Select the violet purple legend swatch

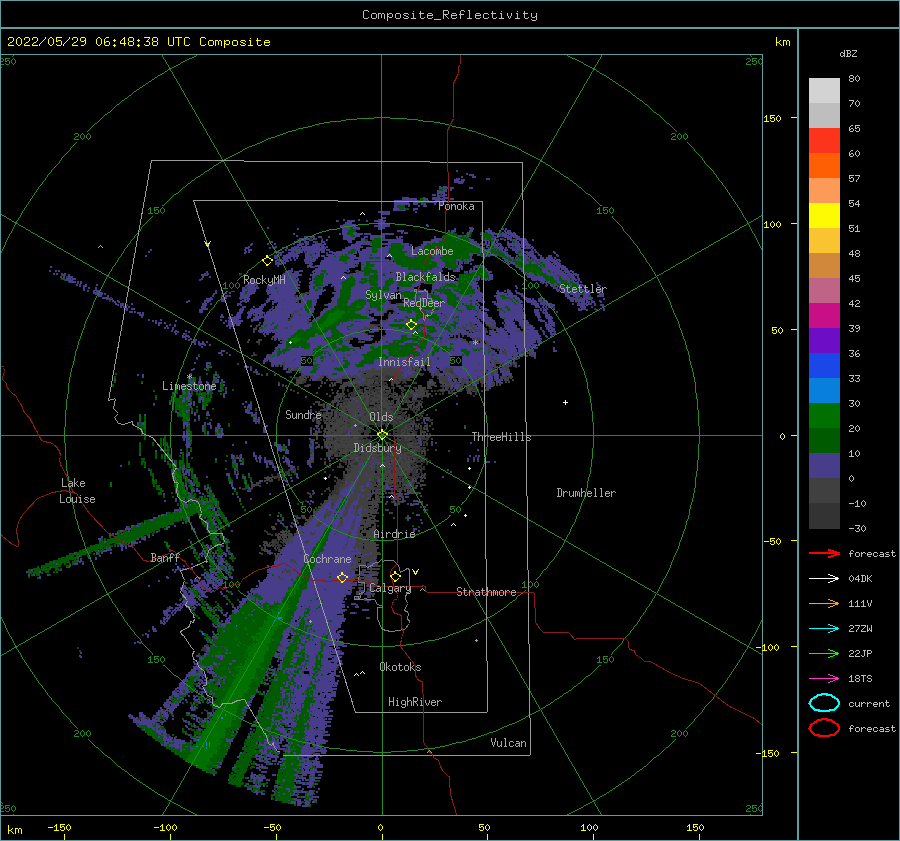(x=824, y=340)
